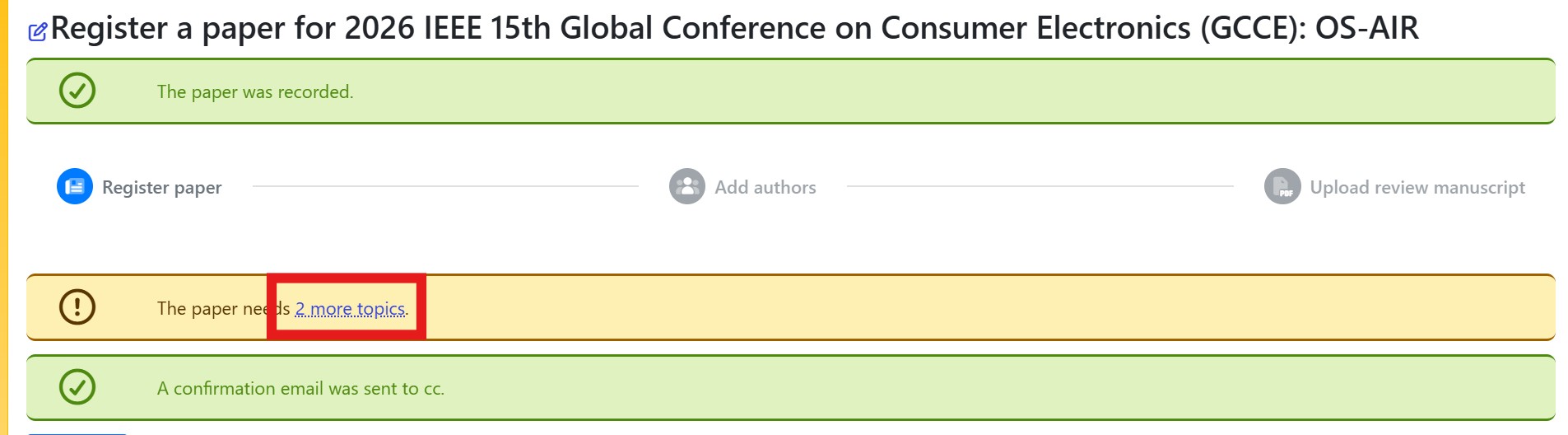Click the checkmark icon next to paper recorded
Image resolution: width=1568 pixels, height=435 pixels.
[77, 91]
